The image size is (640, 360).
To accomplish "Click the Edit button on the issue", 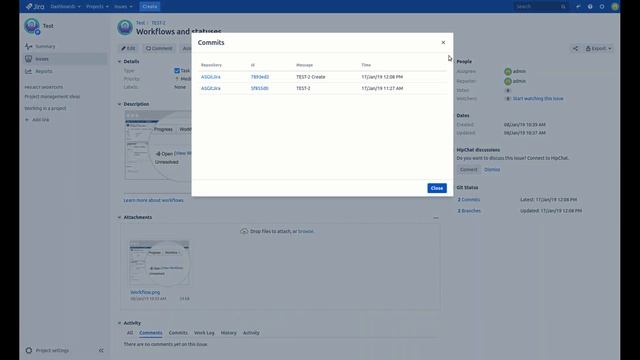I will pos(128,49).
